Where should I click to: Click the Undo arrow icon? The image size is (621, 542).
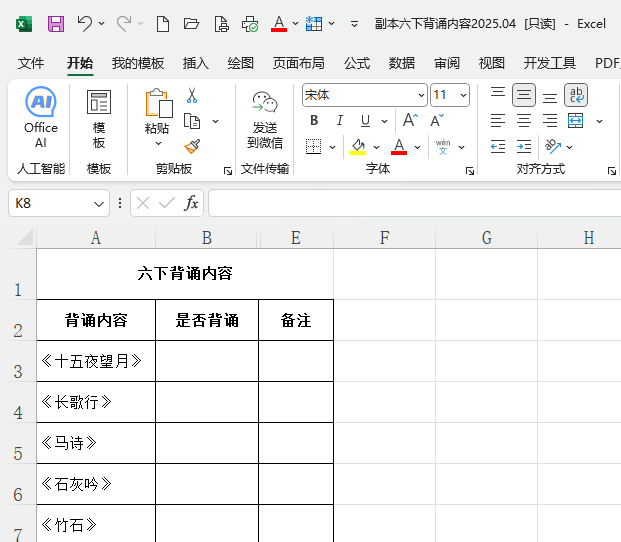84,23
